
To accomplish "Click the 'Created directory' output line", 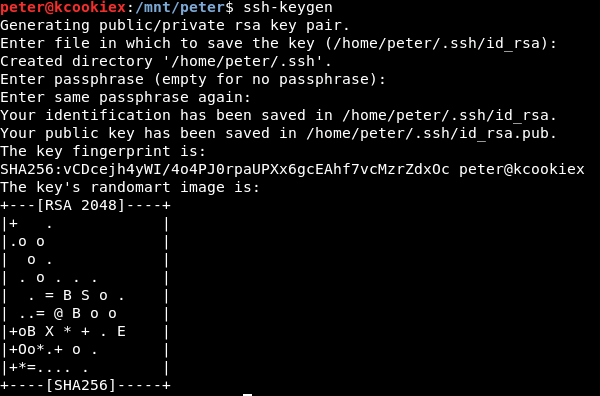I will click(x=166, y=61).
